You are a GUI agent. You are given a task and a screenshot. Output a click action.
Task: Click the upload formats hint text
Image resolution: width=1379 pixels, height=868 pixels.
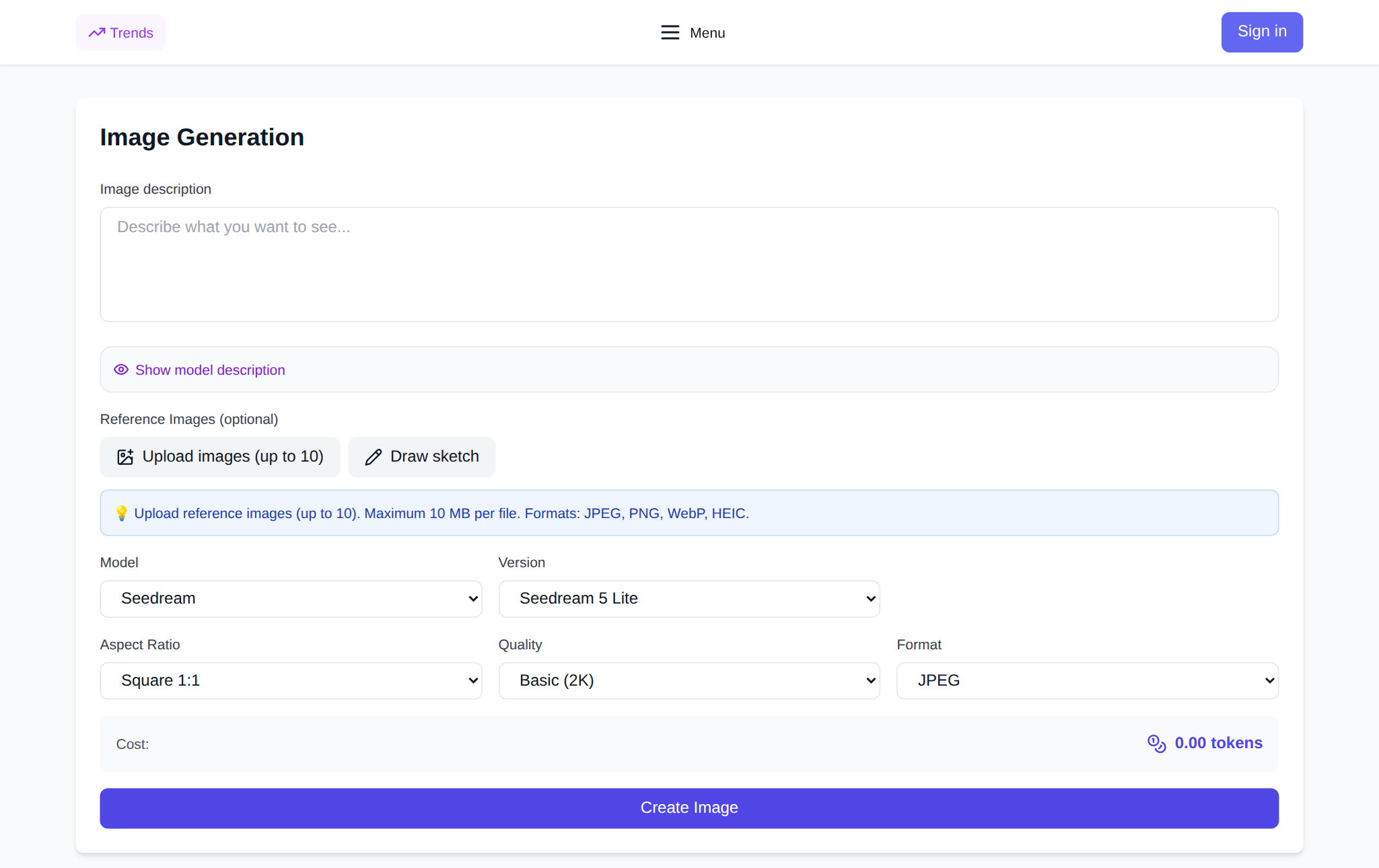click(x=441, y=513)
